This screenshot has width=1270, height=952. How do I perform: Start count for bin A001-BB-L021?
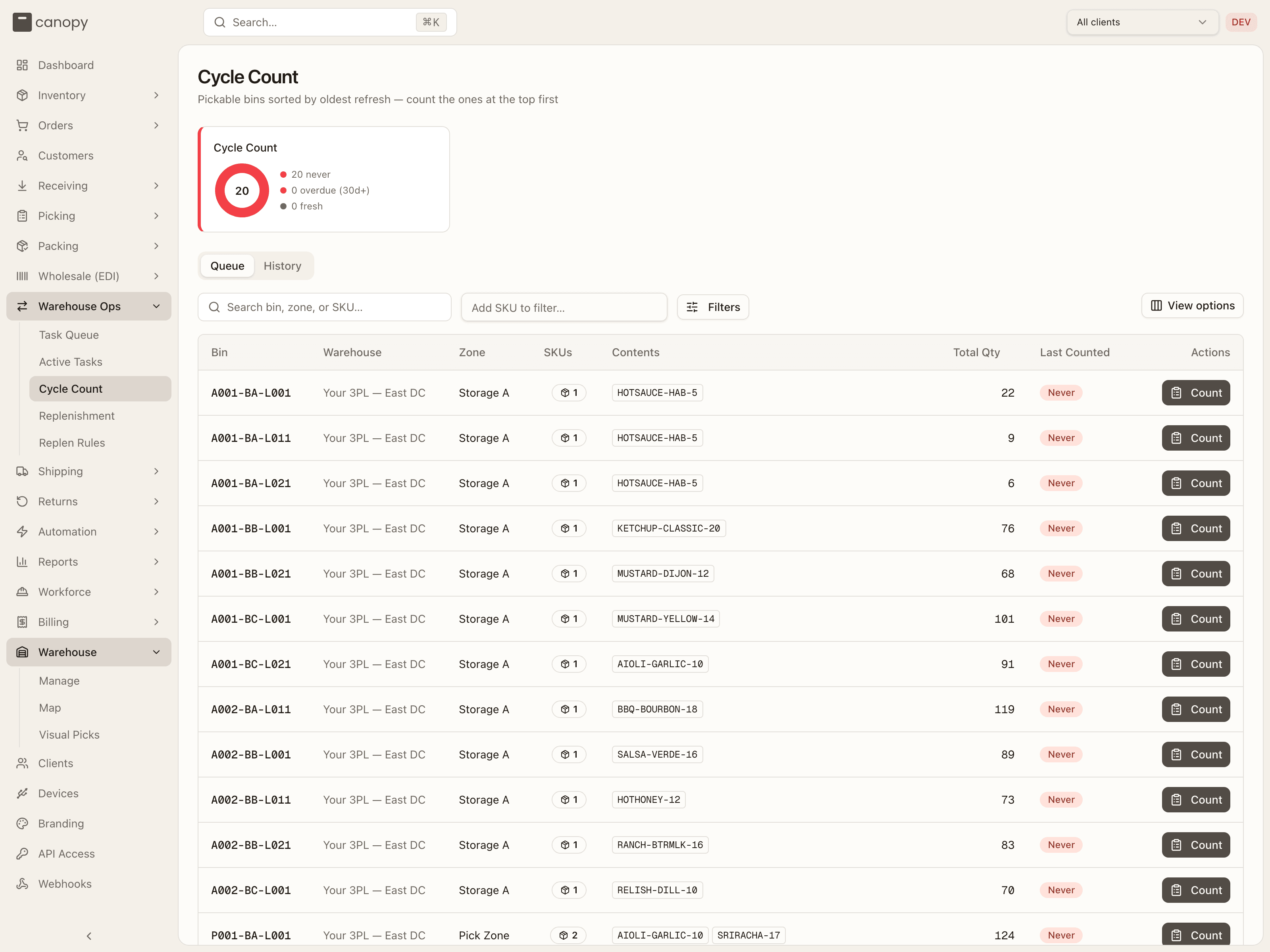pyautogui.click(x=1196, y=573)
